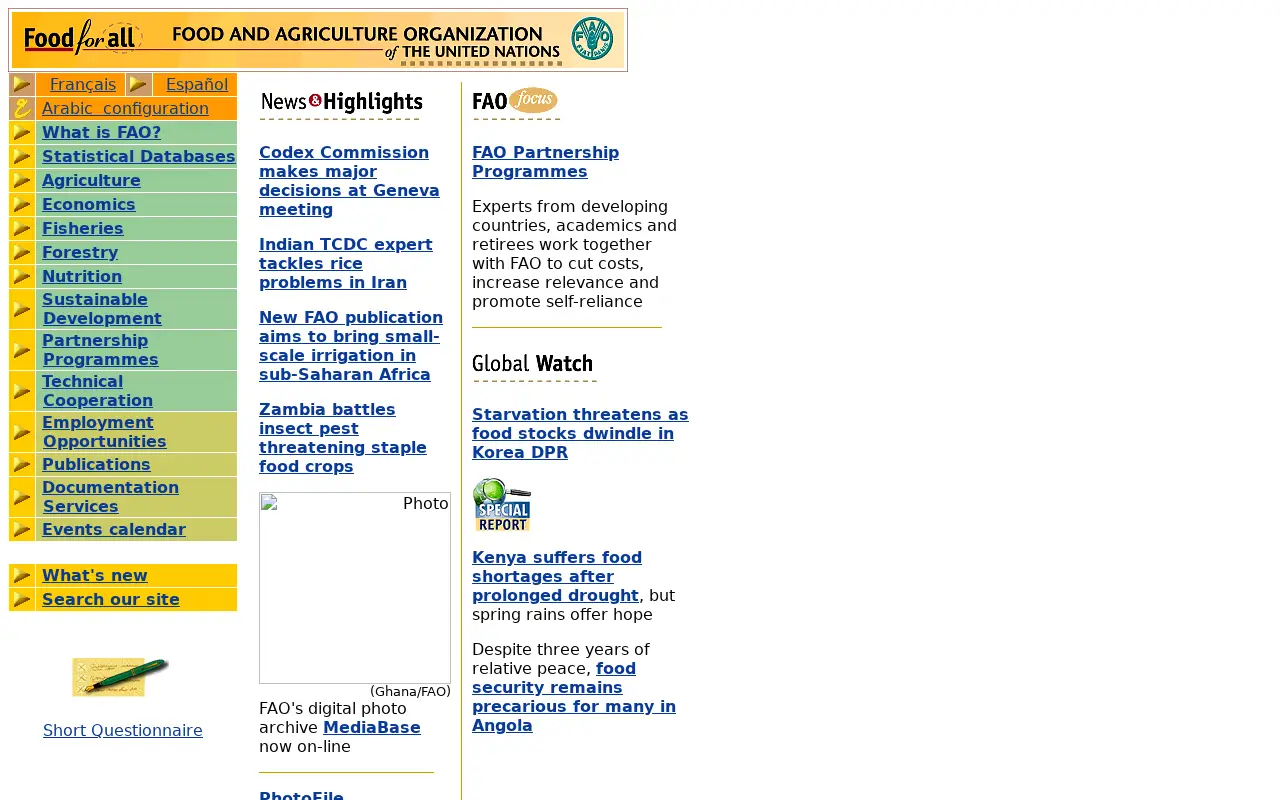Open FAO Partnership Programmes focus article
The width and height of the screenshot is (1280, 800).
[545, 162]
